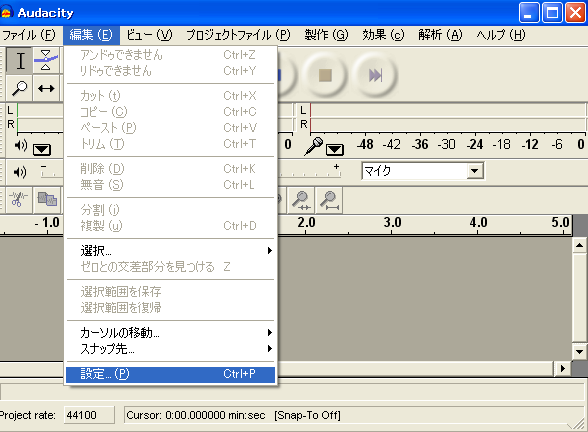Click the input level meter L channel

coord(448,111)
